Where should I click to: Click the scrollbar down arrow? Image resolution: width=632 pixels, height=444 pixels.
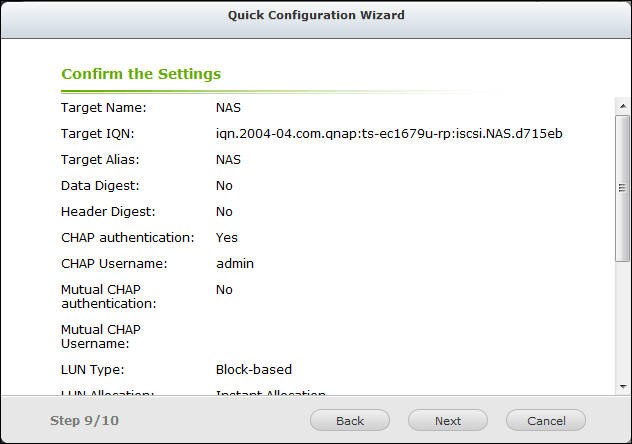tap(622, 386)
